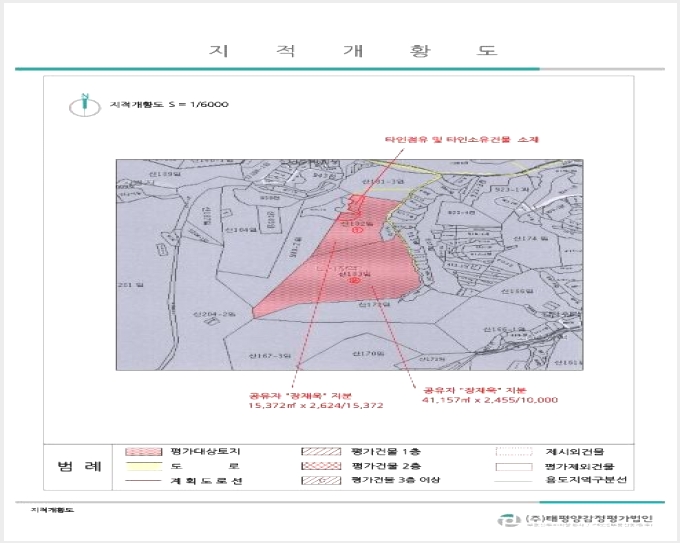Click the legend label '평가건물 1층'

386,451
